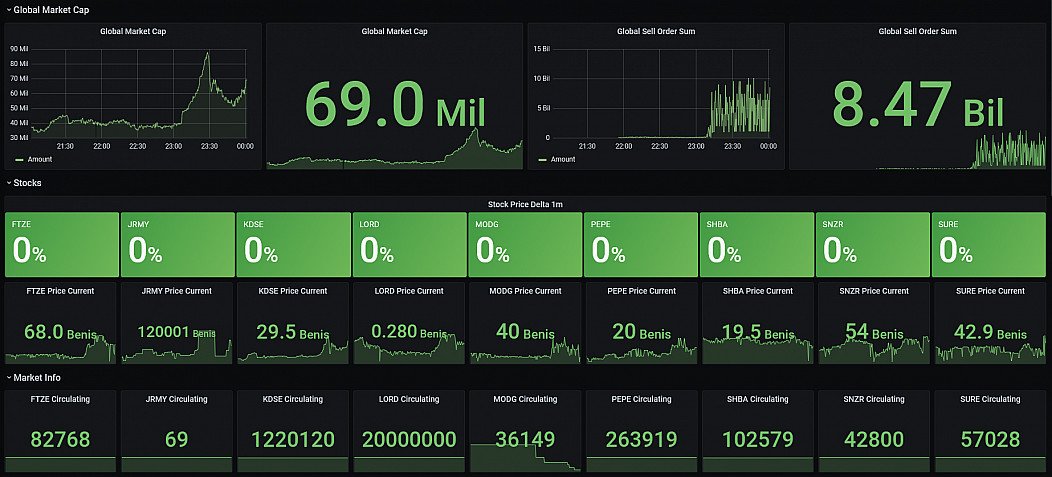
Task: Select the PEPE 0% delta tile
Action: pyautogui.click(x=640, y=245)
